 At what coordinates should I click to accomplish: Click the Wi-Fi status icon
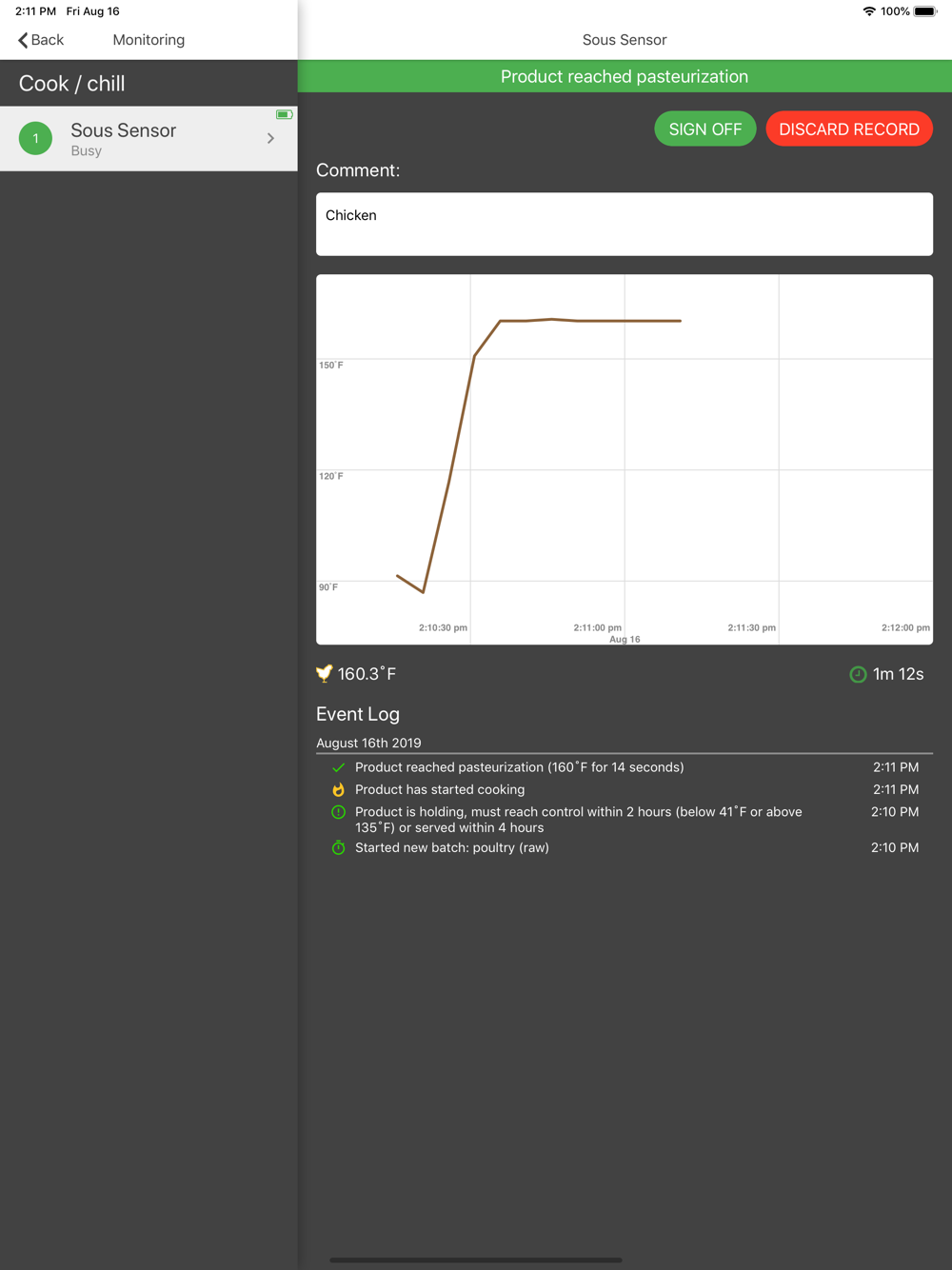868,11
